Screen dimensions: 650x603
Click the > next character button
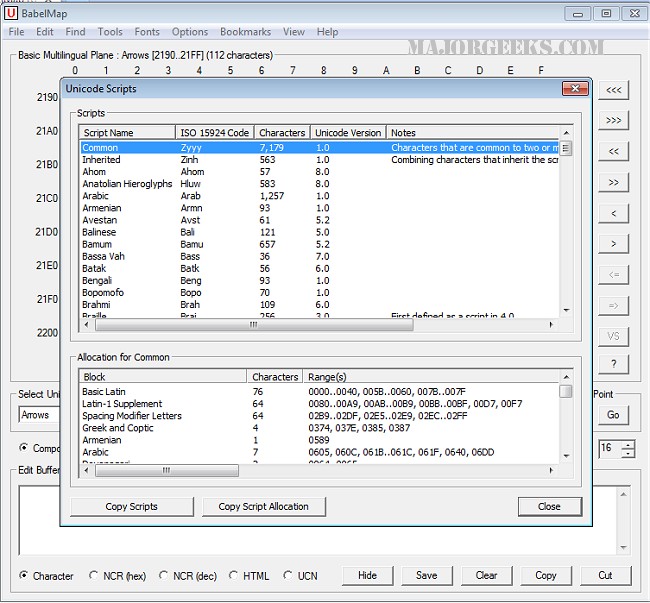614,244
